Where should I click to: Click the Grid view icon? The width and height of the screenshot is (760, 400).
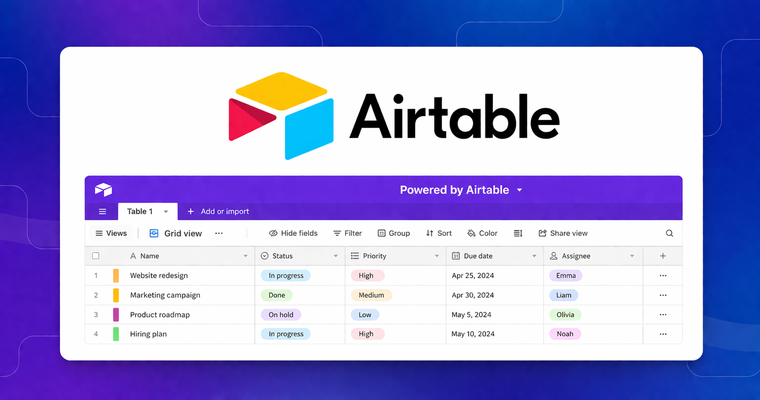click(x=154, y=233)
